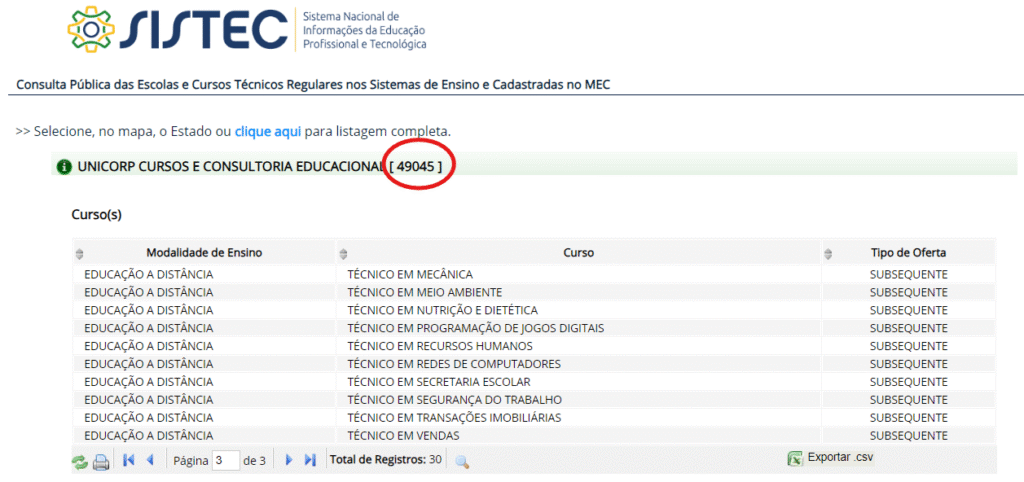Select row TÉCNICO EM VENDAS
The image size is (1024, 482).
(534, 436)
